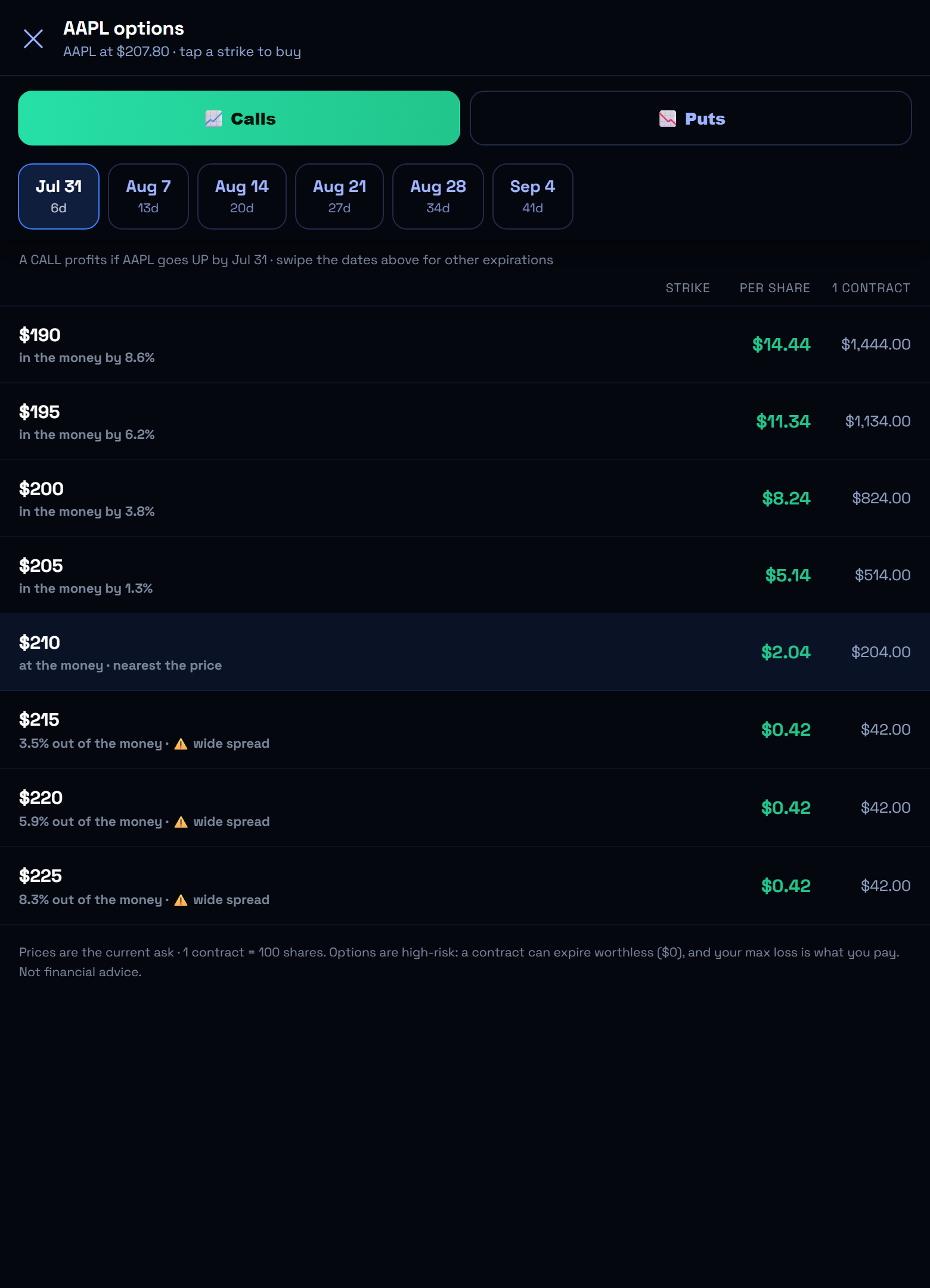Click the $14.44 per share price
The height and width of the screenshot is (1288, 930).
(x=781, y=344)
